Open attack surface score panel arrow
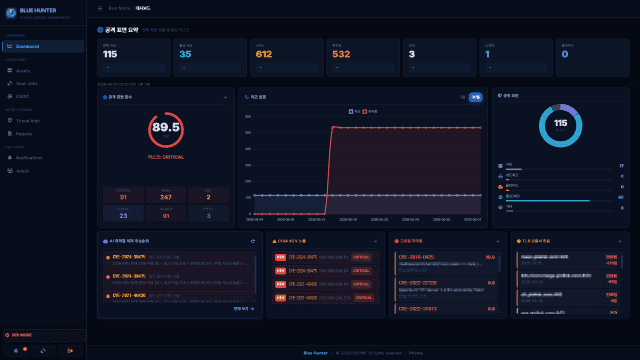Image resolution: width=640 pixels, height=360 pixels. [x=225, y=97]
